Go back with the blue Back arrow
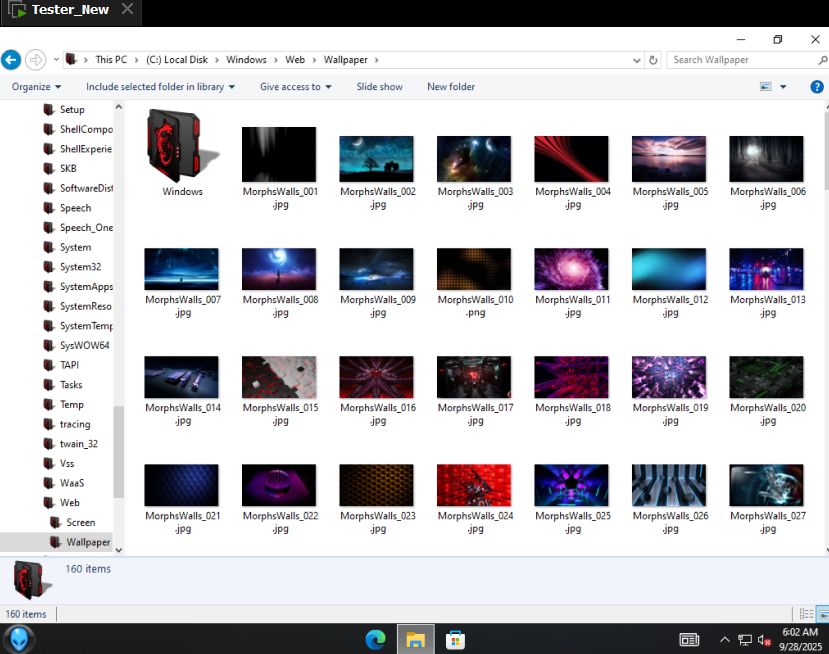Image resolution: width=829 pixels, height=654 pixels. tap(11, 59)
